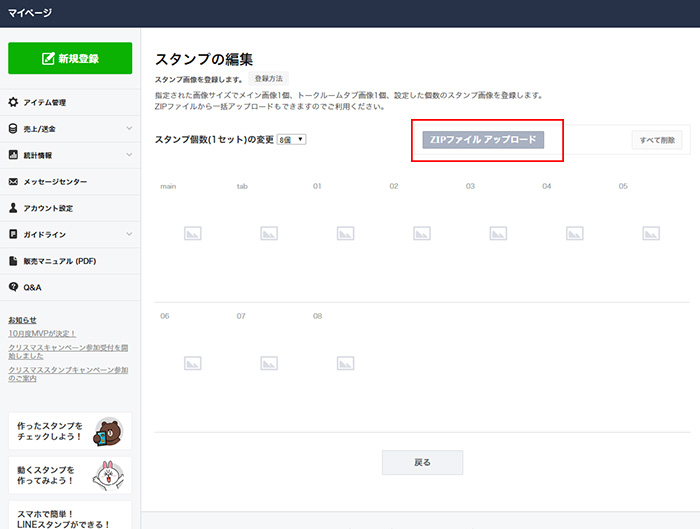Open the stamp count 8個 dropdown
Viewport: 700px width, 529px height.
coord(292,139)
